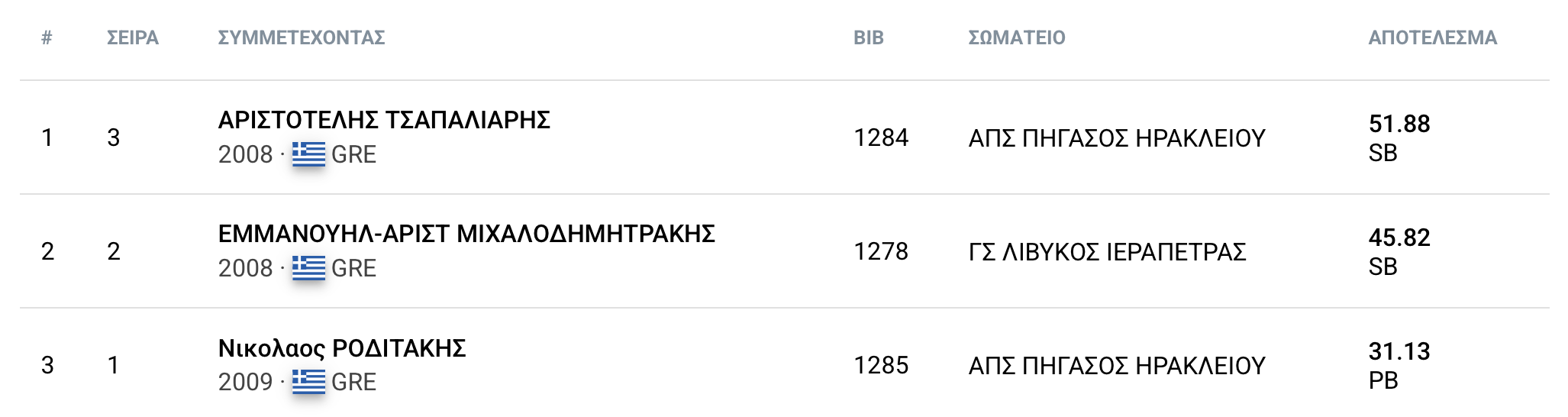1568x417 pixels.
Task: Click the Greek flag under Νικολαος ΡΟΔΙΤΑΚΗΣ
Action: (x=308, y=382)
